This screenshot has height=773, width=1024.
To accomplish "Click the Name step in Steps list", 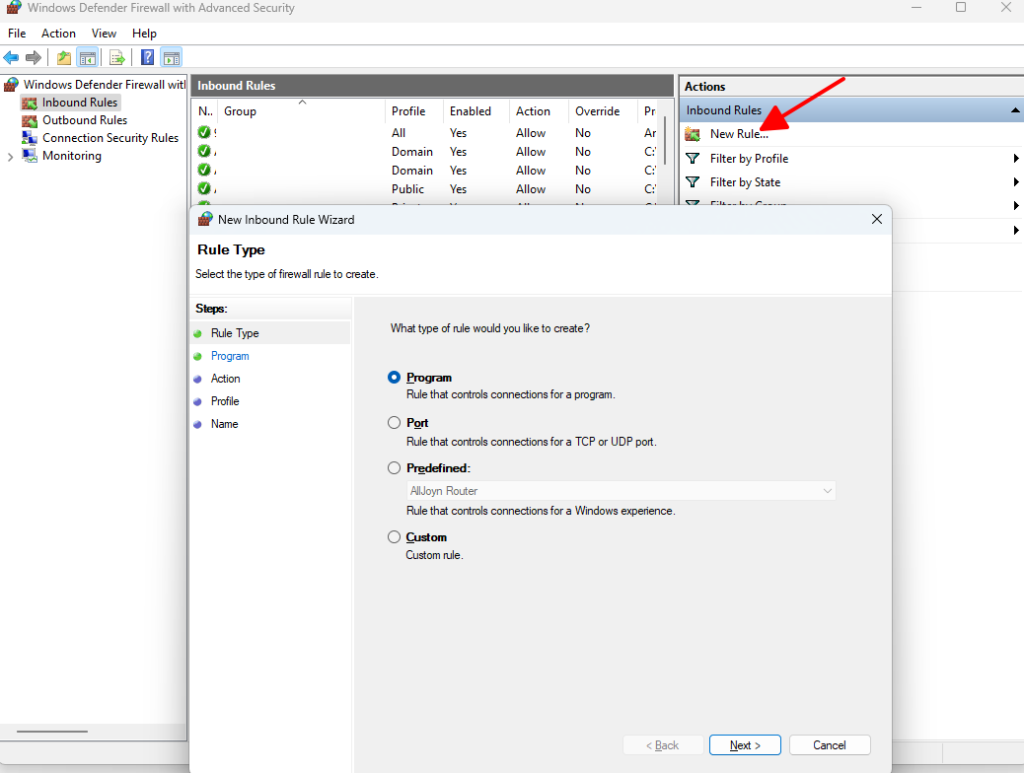I will pyautogui.click(x=224, y=424).
